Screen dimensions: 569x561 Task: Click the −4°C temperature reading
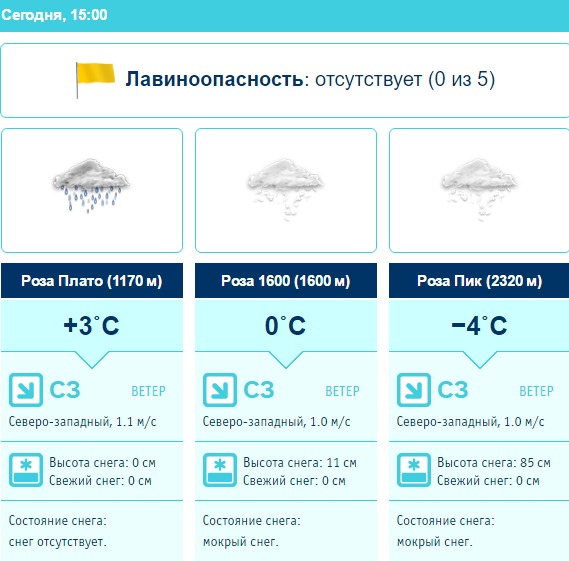[x=479, y=325]
